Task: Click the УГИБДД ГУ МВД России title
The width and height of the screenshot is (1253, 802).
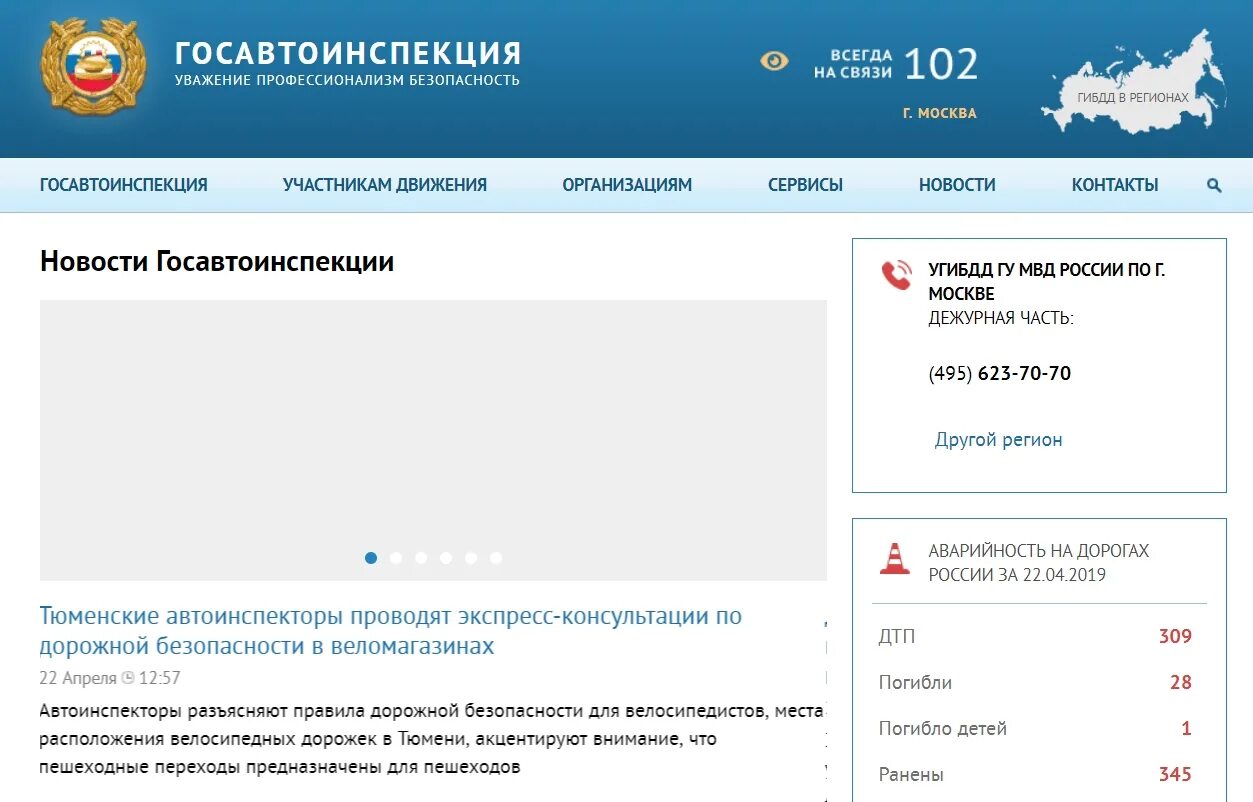Action: pyautogui.click(x=1047, y=282)
